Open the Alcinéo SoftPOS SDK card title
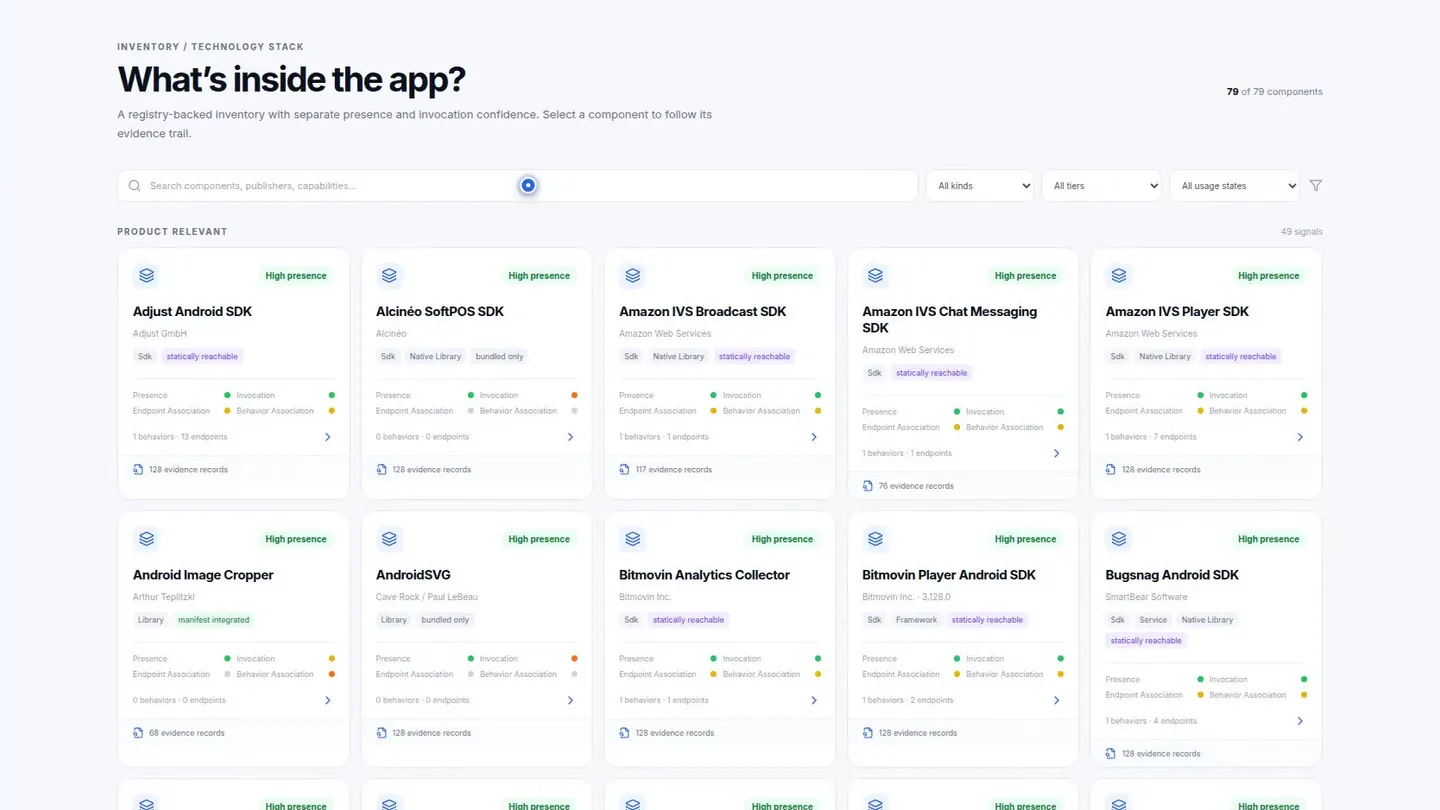This screenshot has width=1440, height=810. point(440,312)
